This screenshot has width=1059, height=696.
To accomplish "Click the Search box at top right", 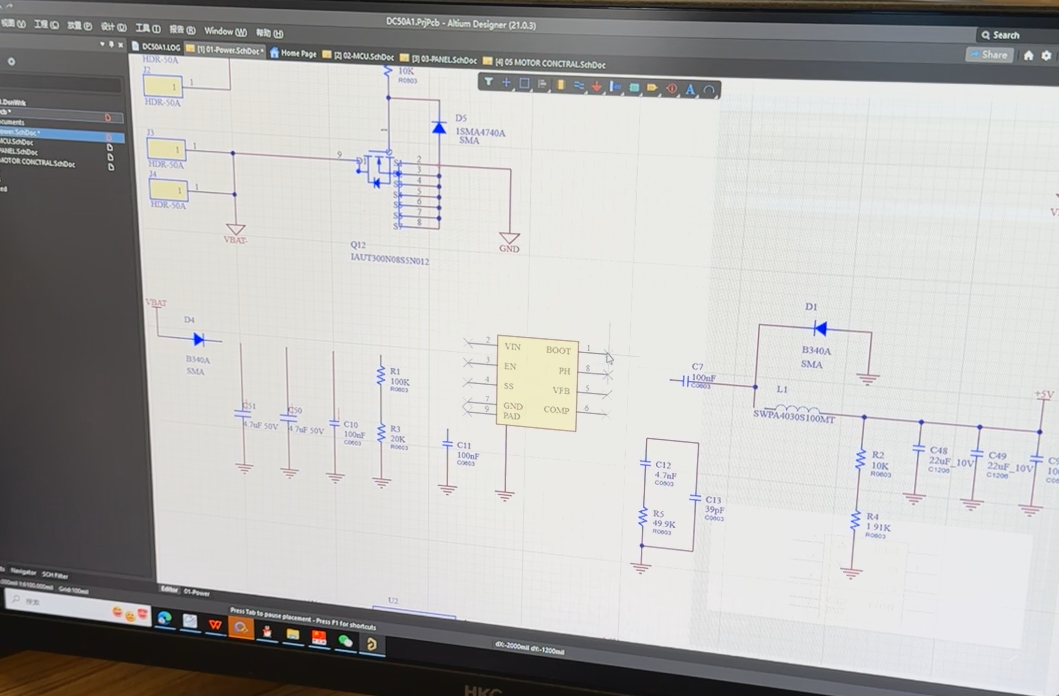I will (x=1016, y=35).
